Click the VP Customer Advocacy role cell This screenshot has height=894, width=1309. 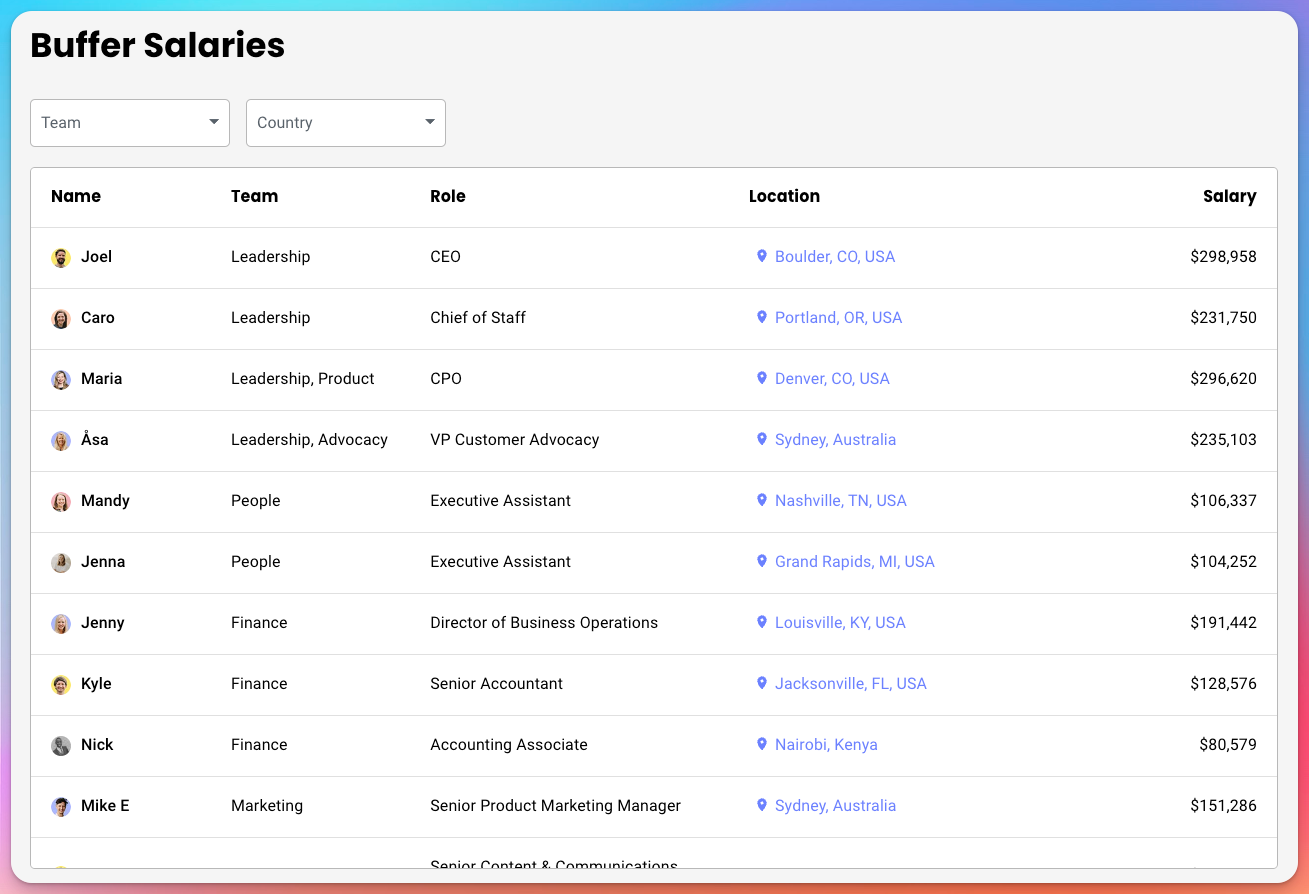515,440
